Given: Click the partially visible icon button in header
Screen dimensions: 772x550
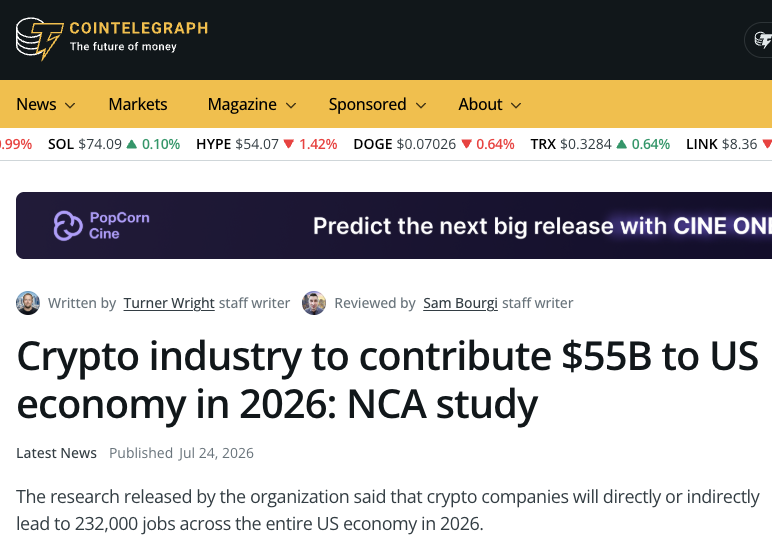Looking at the screenshot, I should click(759, 40).
